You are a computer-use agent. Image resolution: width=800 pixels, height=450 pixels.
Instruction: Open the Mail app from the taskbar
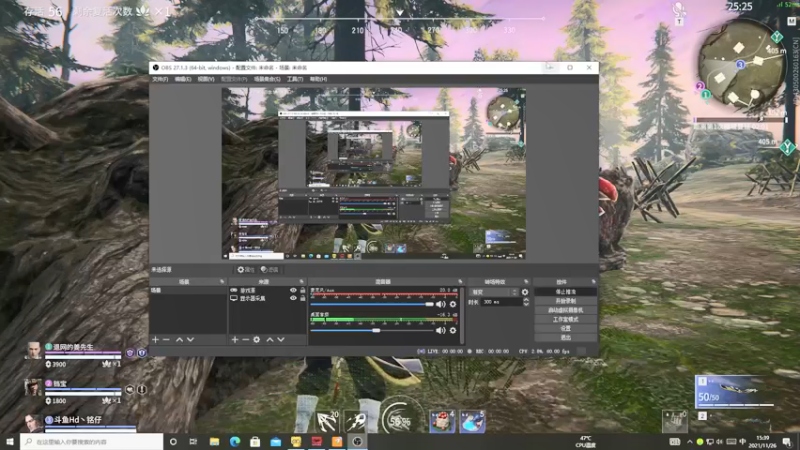click(276, 441)
